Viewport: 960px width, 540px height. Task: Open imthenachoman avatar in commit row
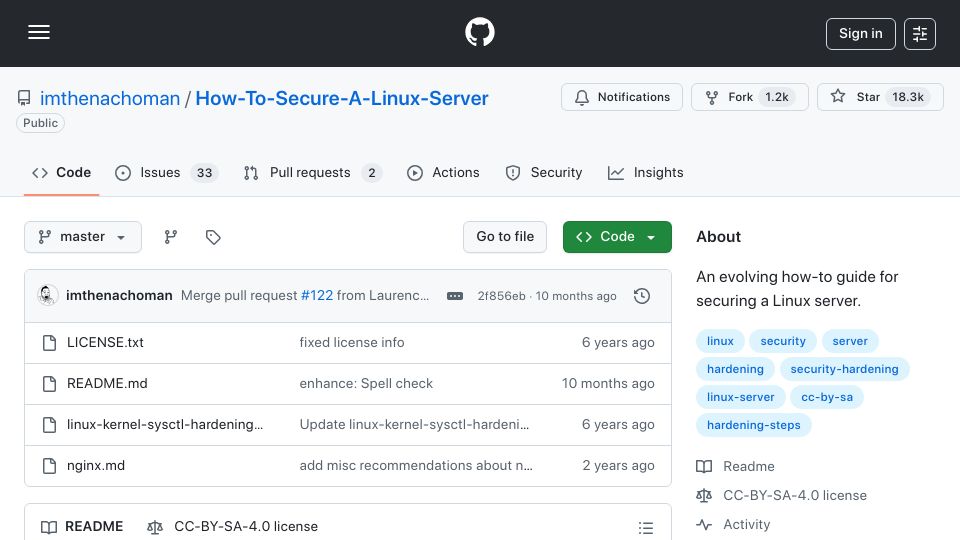click(x=48, y=296)
